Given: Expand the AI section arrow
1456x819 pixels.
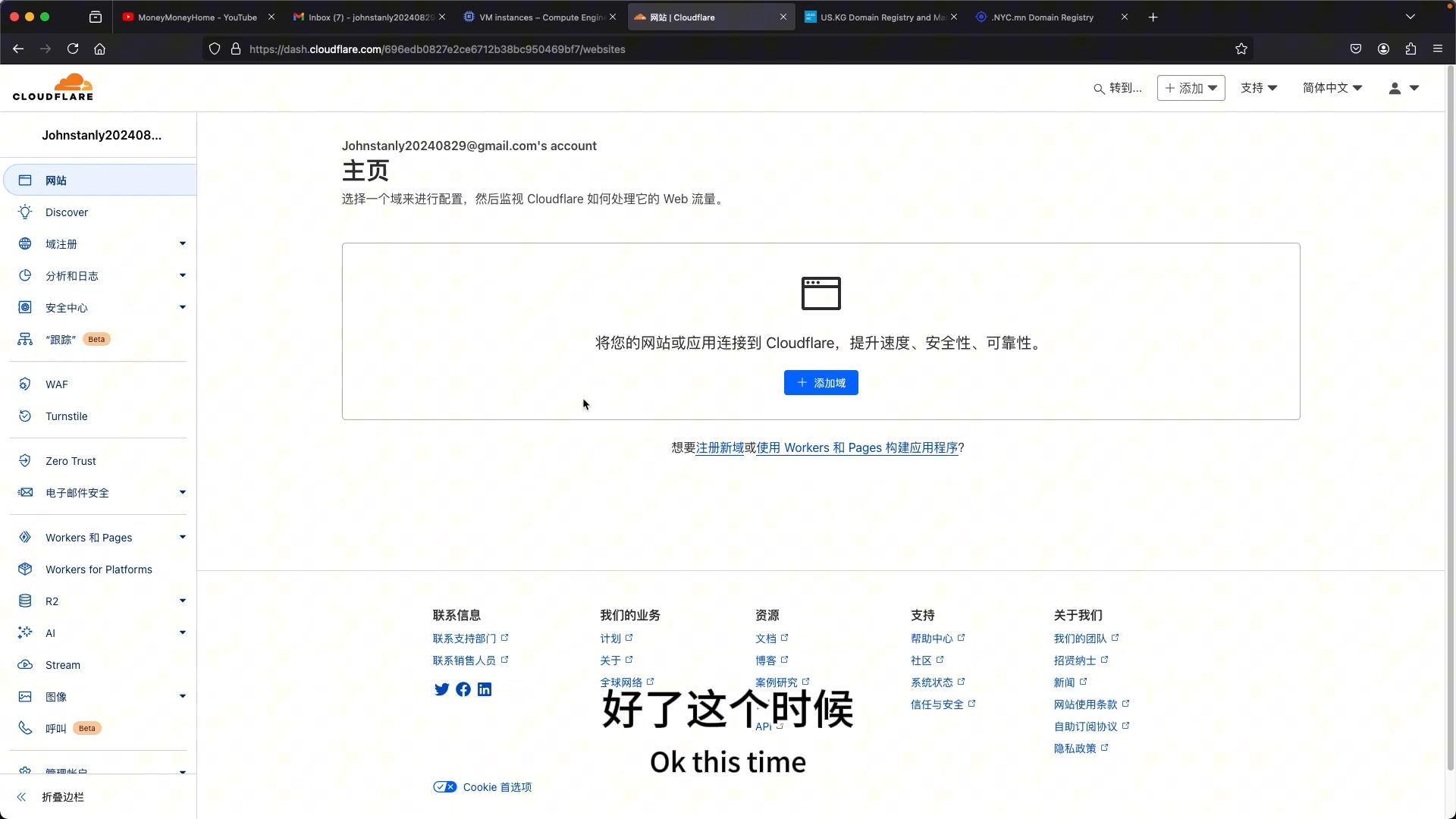Looking at the screenshot, I should pyautogui.click(x=183, y=632).
